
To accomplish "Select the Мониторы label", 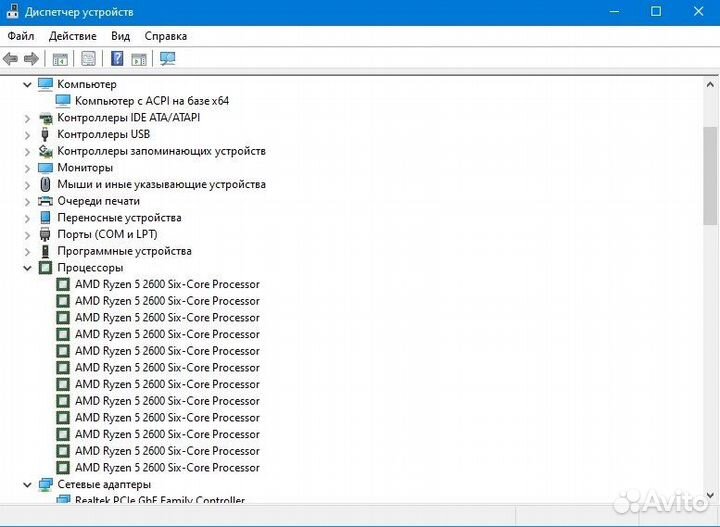I will pyautogui.click(x=85, y=168).
